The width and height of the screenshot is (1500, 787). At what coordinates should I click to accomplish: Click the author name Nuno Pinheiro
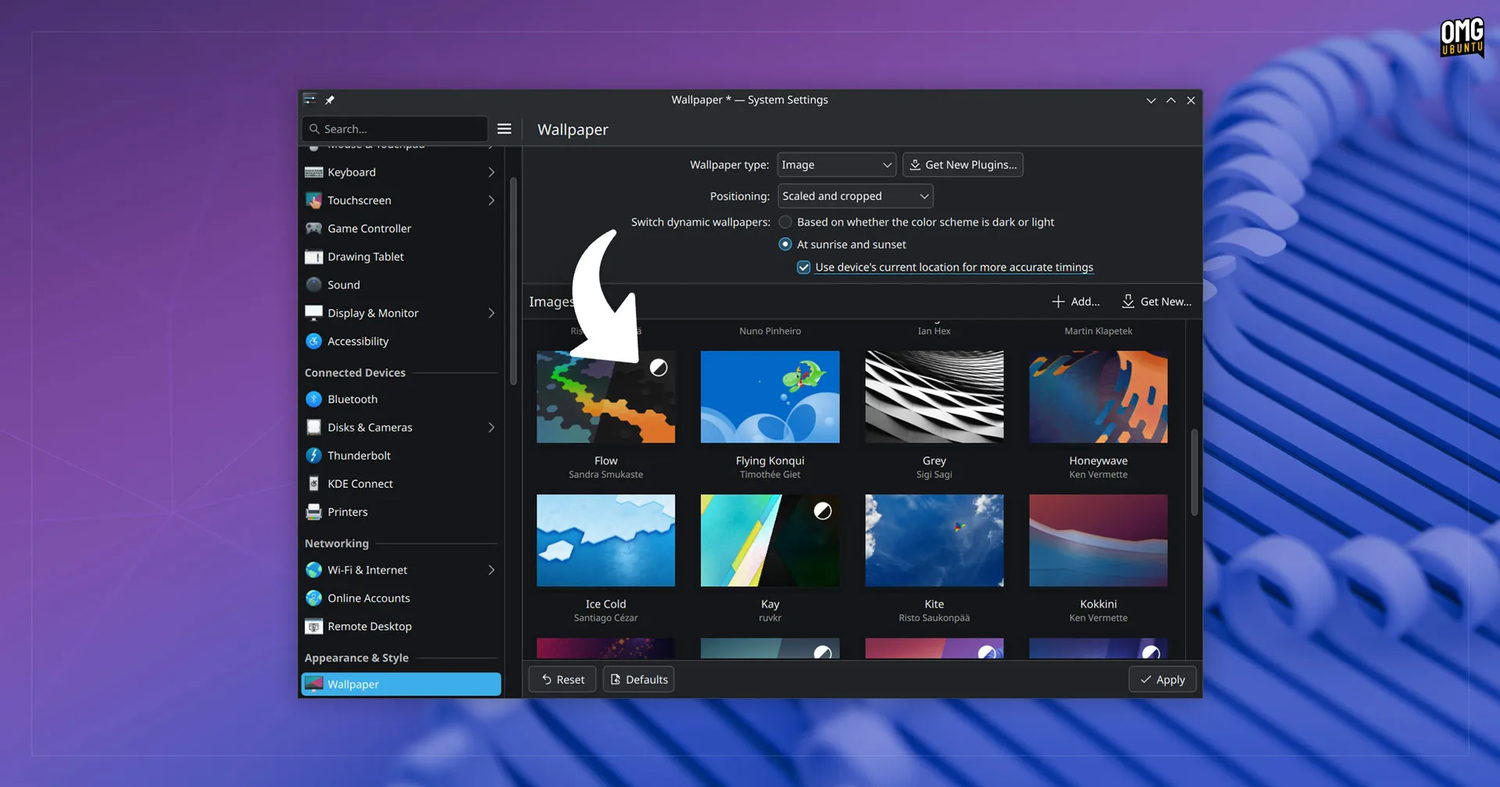coord(770,331)
